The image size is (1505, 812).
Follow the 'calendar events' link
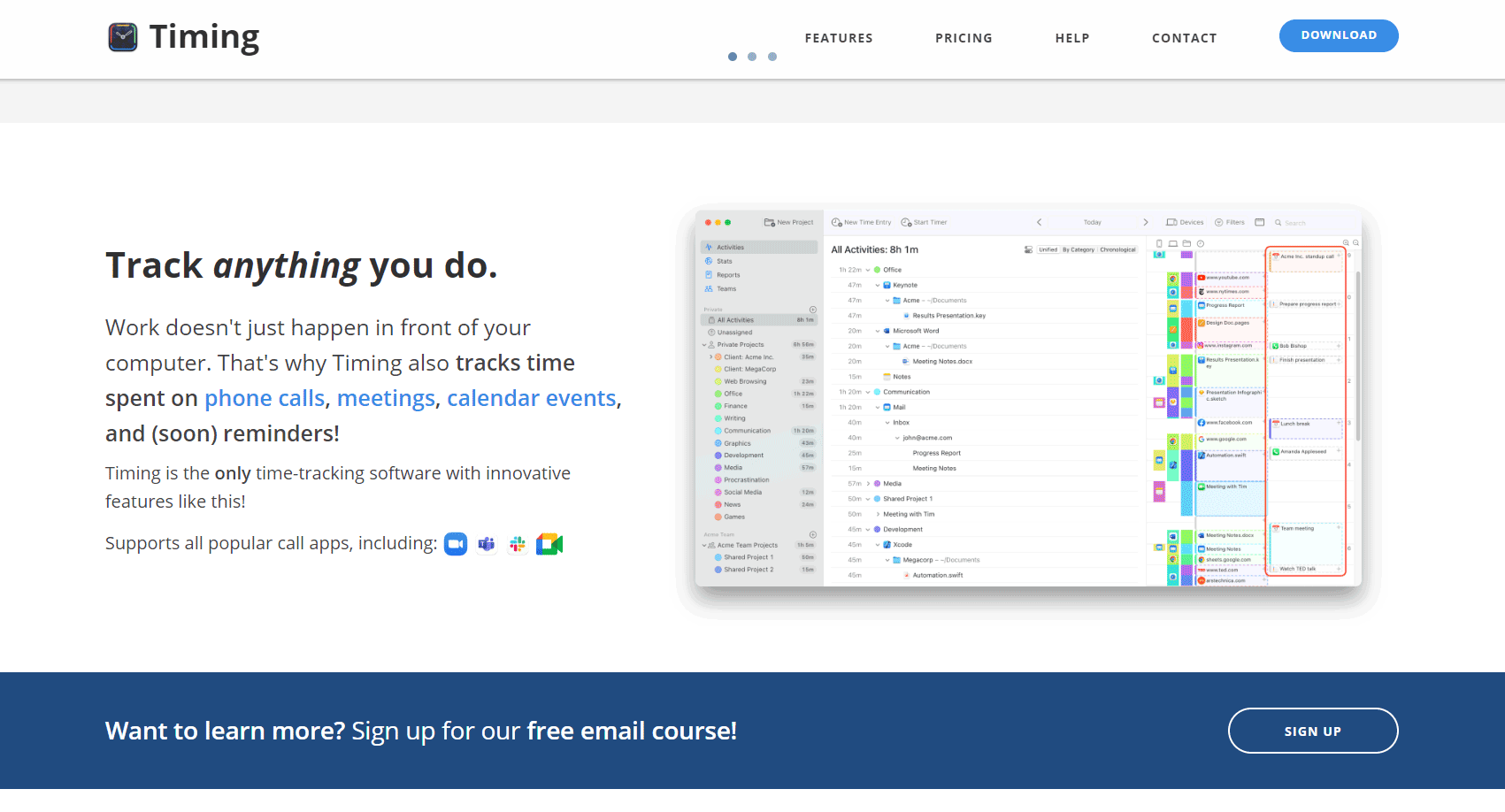tap(531, 398)
